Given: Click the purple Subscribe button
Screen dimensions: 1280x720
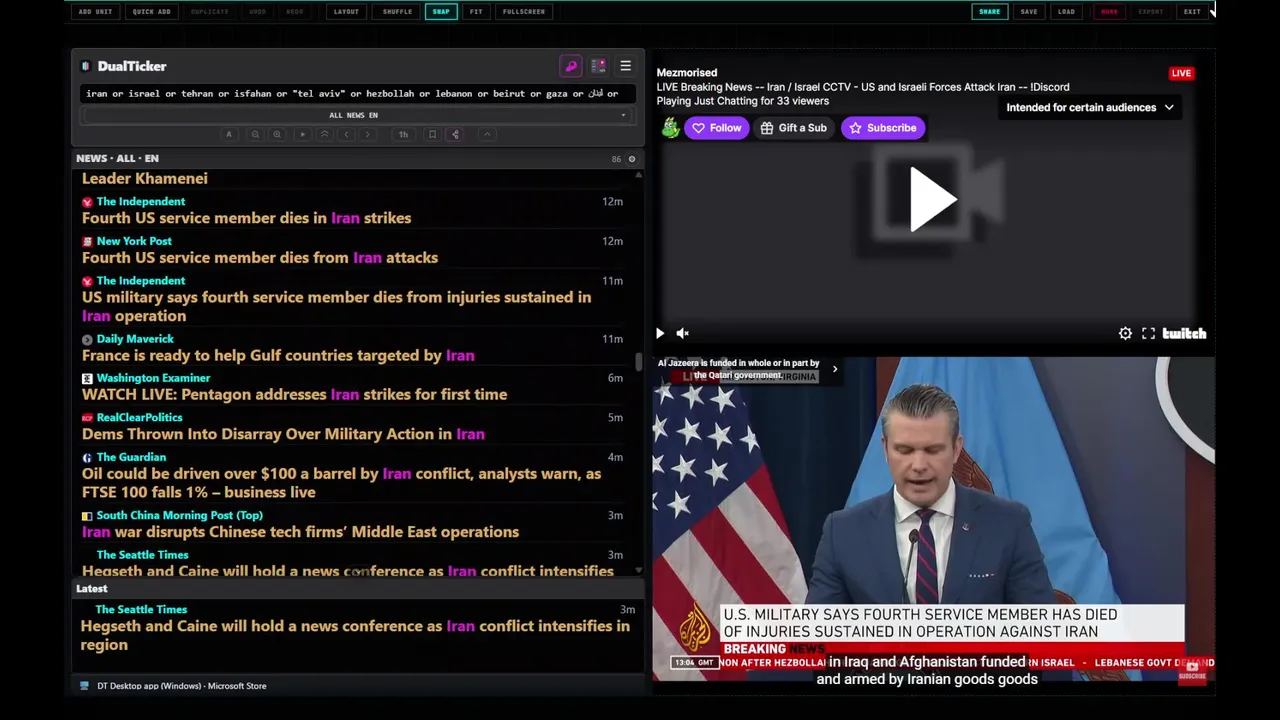Looking at the screenshot, I should (882, 128).
